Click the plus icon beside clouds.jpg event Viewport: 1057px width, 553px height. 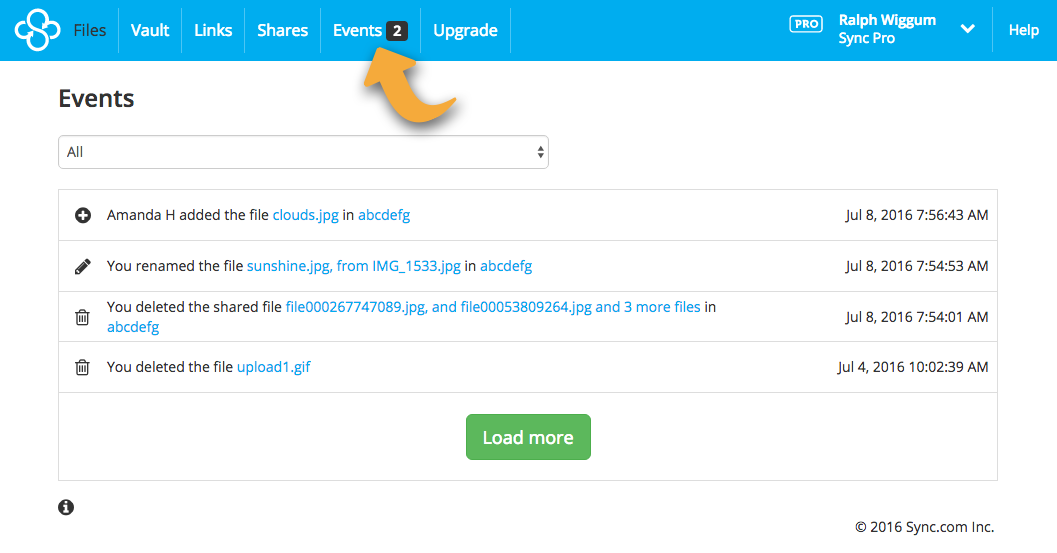pyautogui.click(x=83, y=215)
